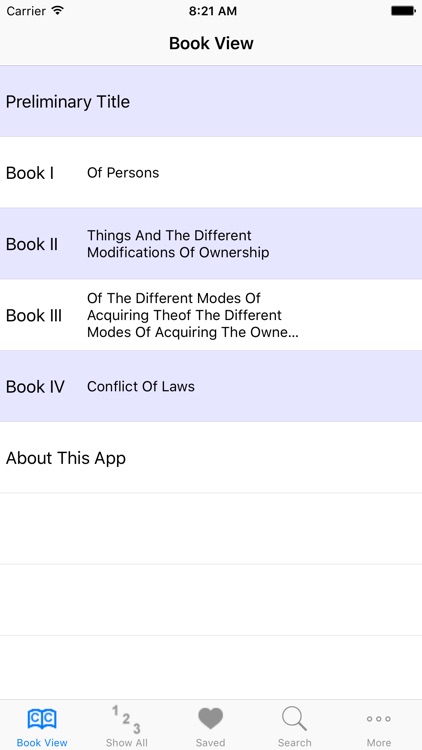This screenshot has height=750, width=422.
Task: Select the Preliminary Title row
Action: point(211,101)
